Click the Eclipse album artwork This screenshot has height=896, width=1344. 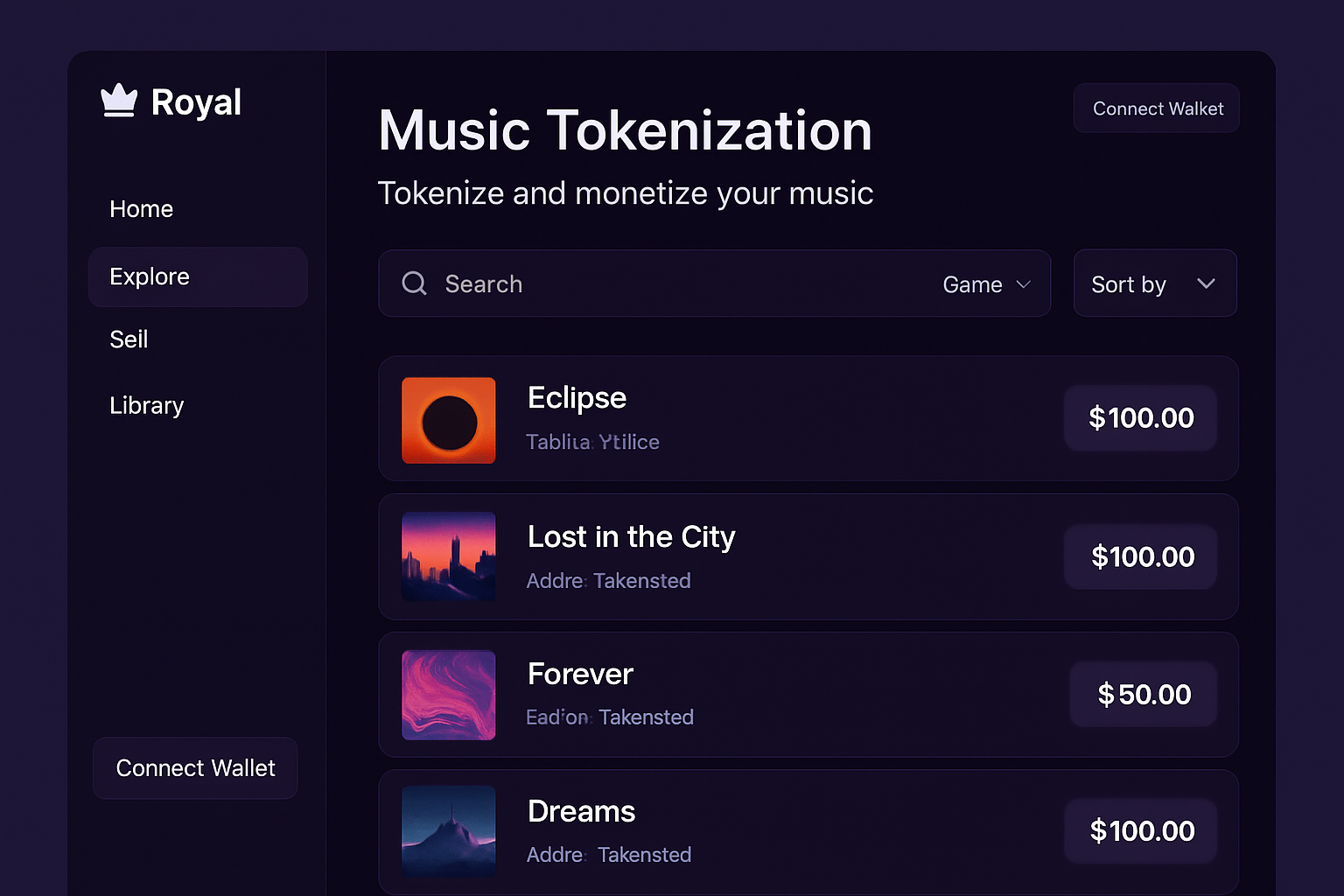pos(448,420)
